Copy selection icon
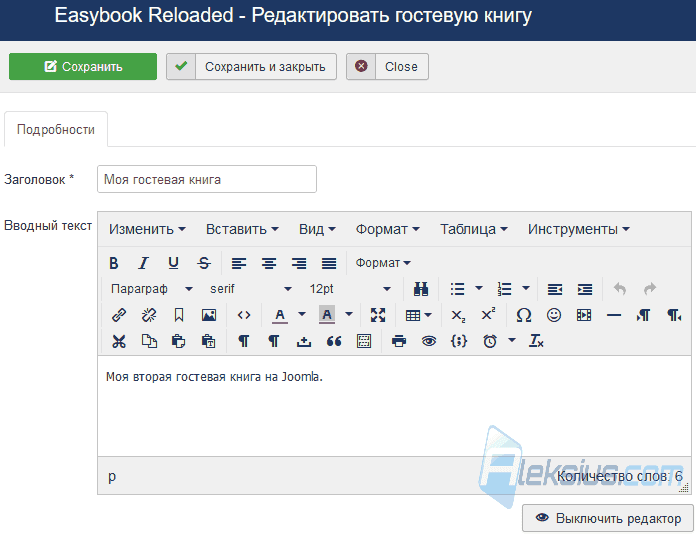The height and width of the screenshot is (536, 696). pyautogui.click(x=149, y=341)
